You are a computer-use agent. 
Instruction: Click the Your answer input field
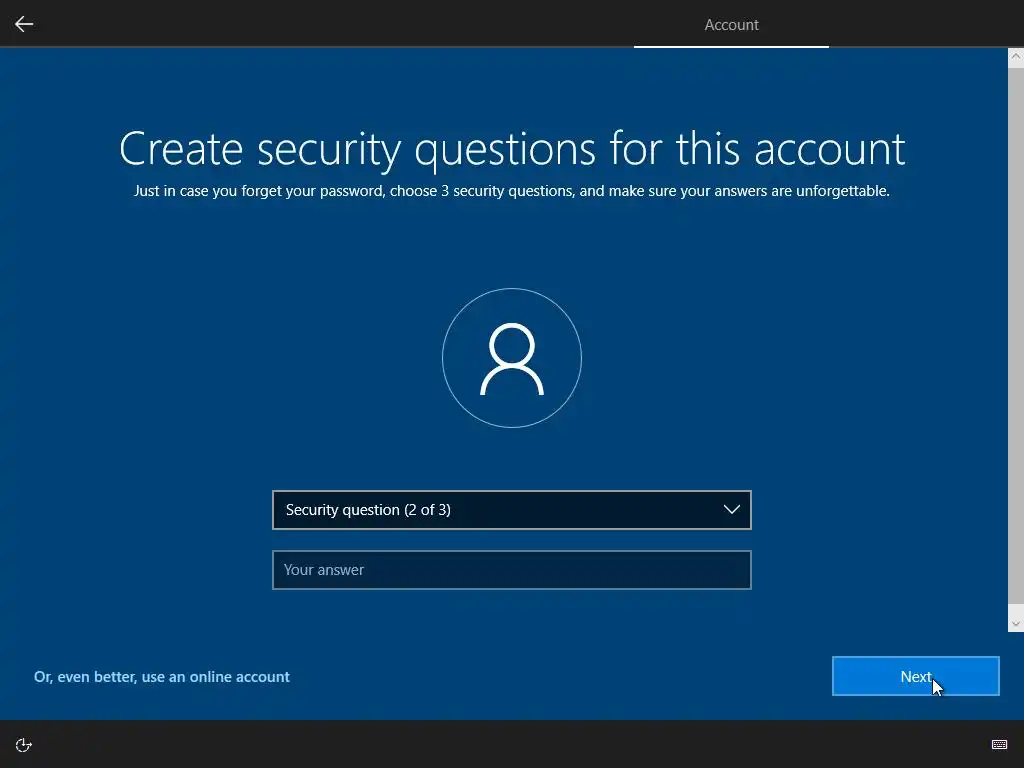tap(511, 570)
